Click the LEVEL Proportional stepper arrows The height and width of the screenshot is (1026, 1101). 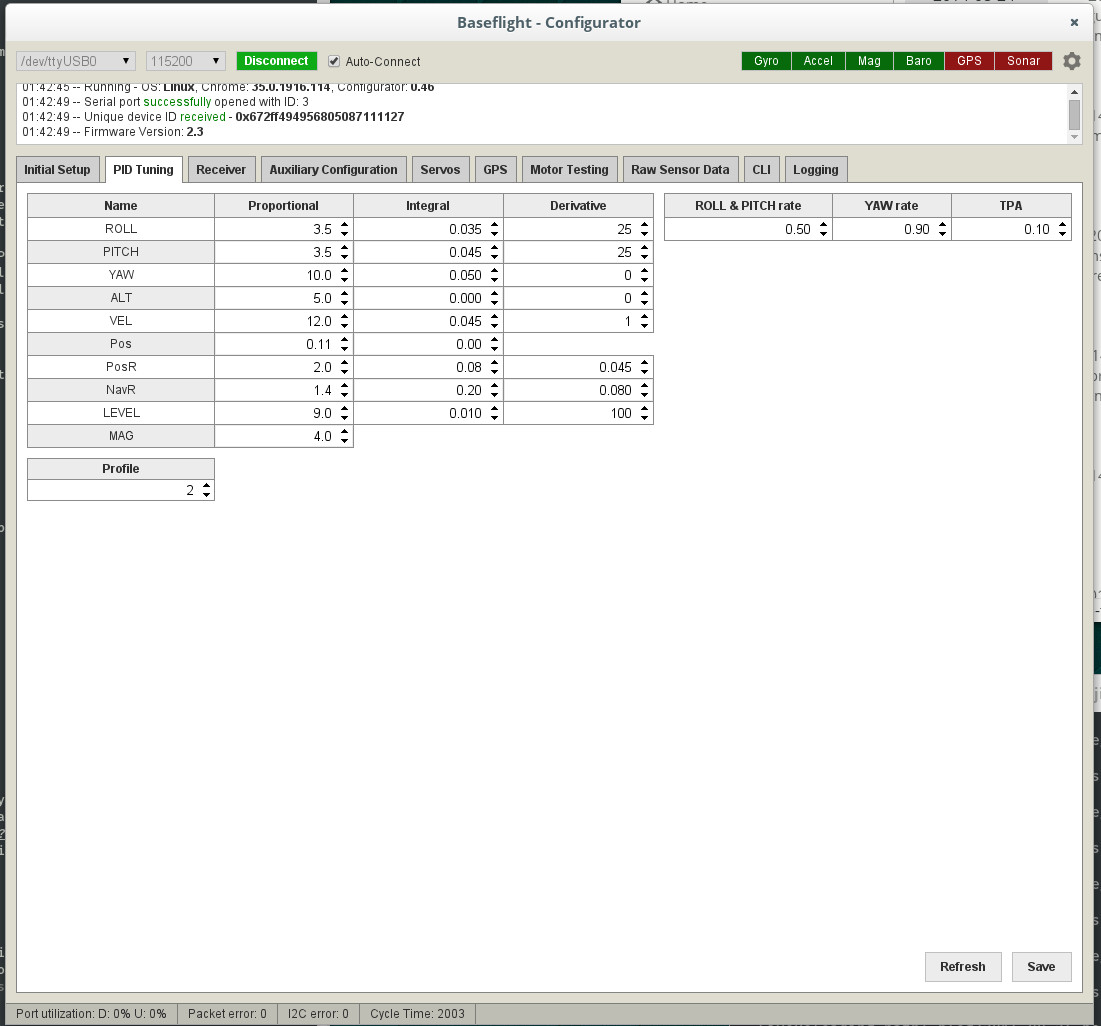click(344, 413)
